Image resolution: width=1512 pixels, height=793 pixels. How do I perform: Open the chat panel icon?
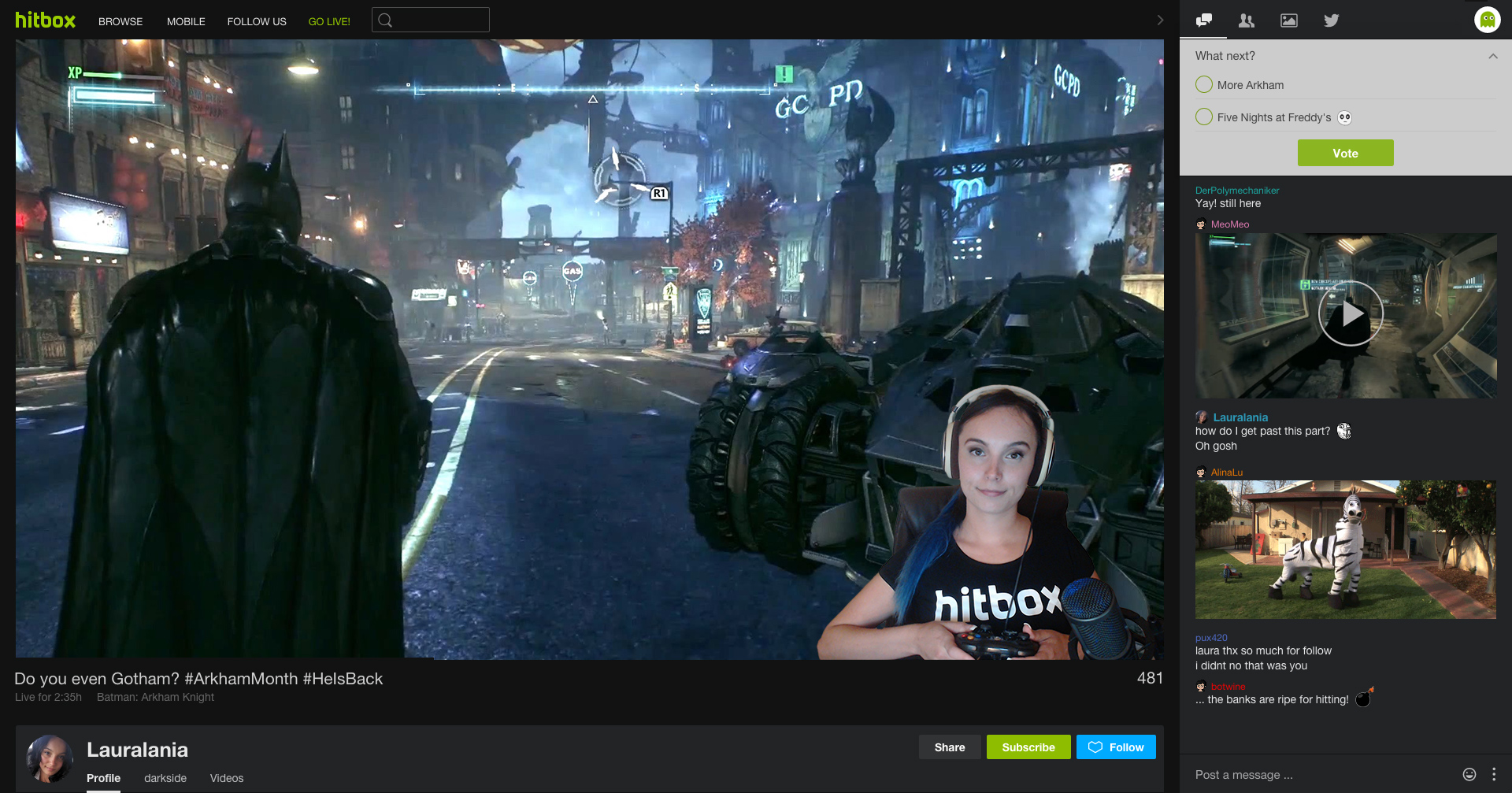point(1203,20)
